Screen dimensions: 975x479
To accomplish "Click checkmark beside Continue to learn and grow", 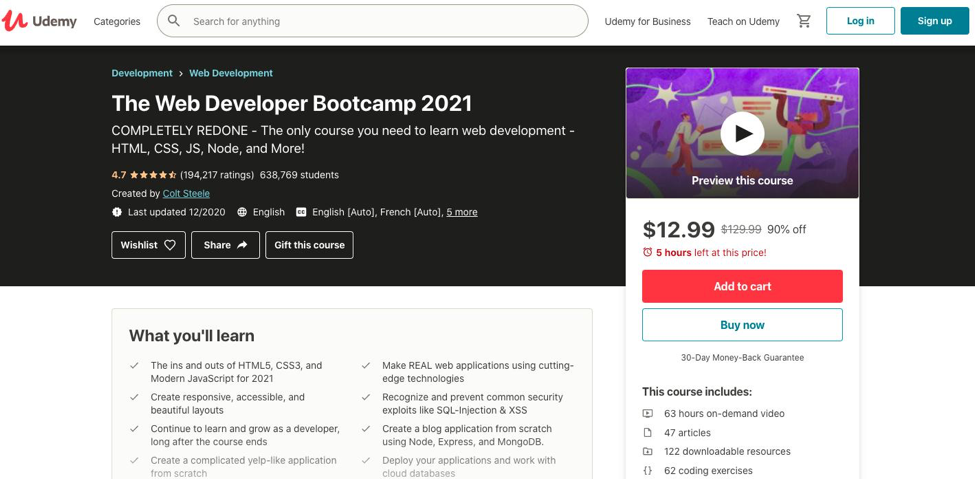I will click(134, 429).
